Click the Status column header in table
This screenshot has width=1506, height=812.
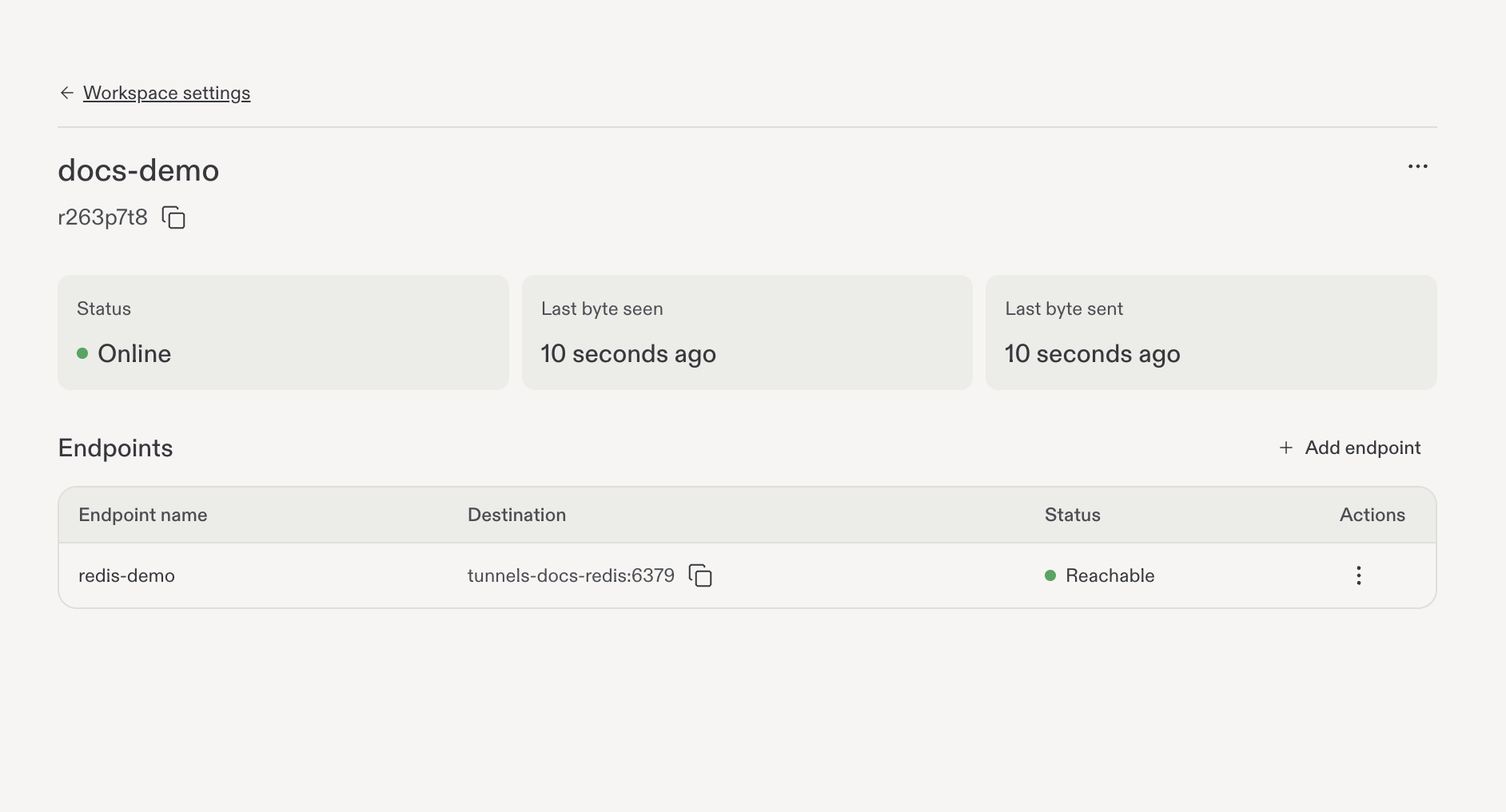click(1072, 515)
